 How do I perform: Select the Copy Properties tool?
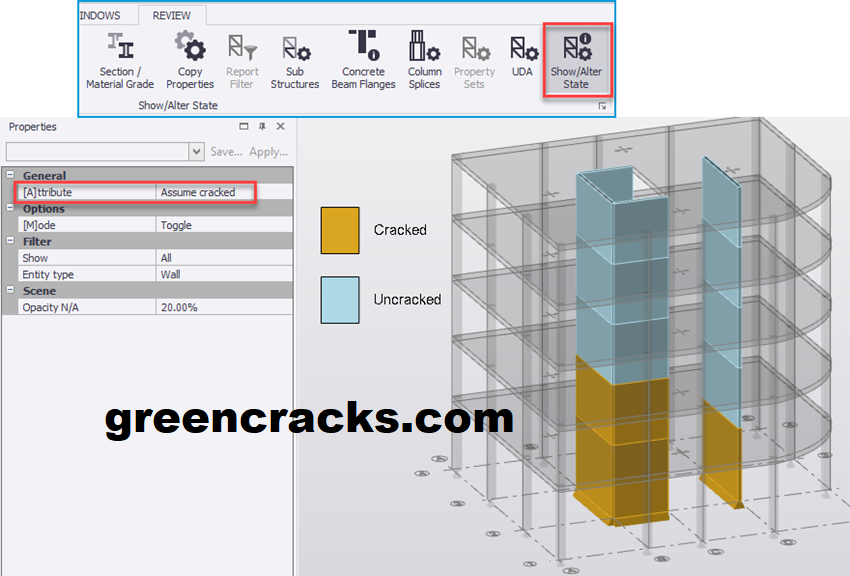pyautogui.click(x=190, y=60)
